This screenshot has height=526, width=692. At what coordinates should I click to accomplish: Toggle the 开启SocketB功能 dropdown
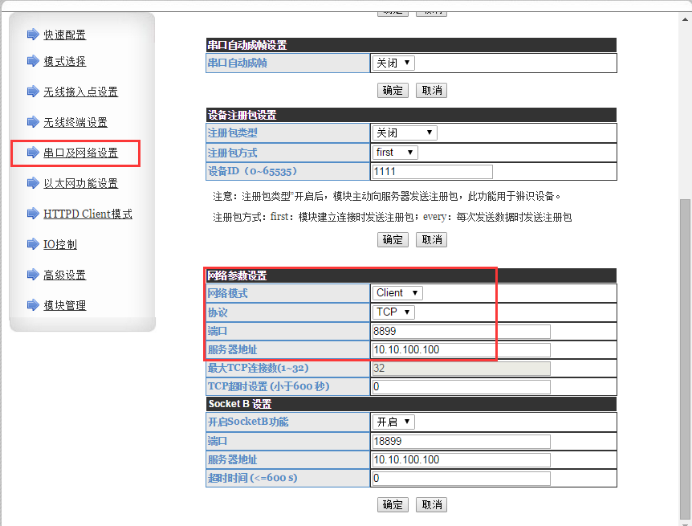click(393, 422)
